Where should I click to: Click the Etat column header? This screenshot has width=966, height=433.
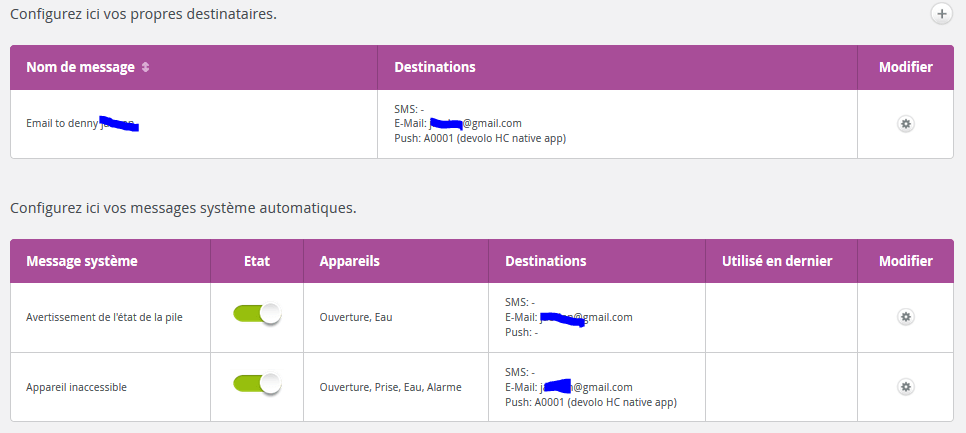(257, 261)
